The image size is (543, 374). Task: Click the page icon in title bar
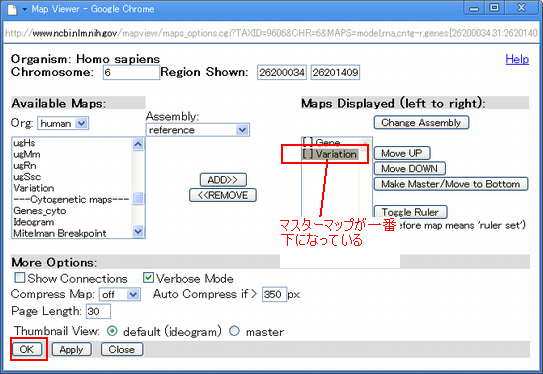point(12,9)
